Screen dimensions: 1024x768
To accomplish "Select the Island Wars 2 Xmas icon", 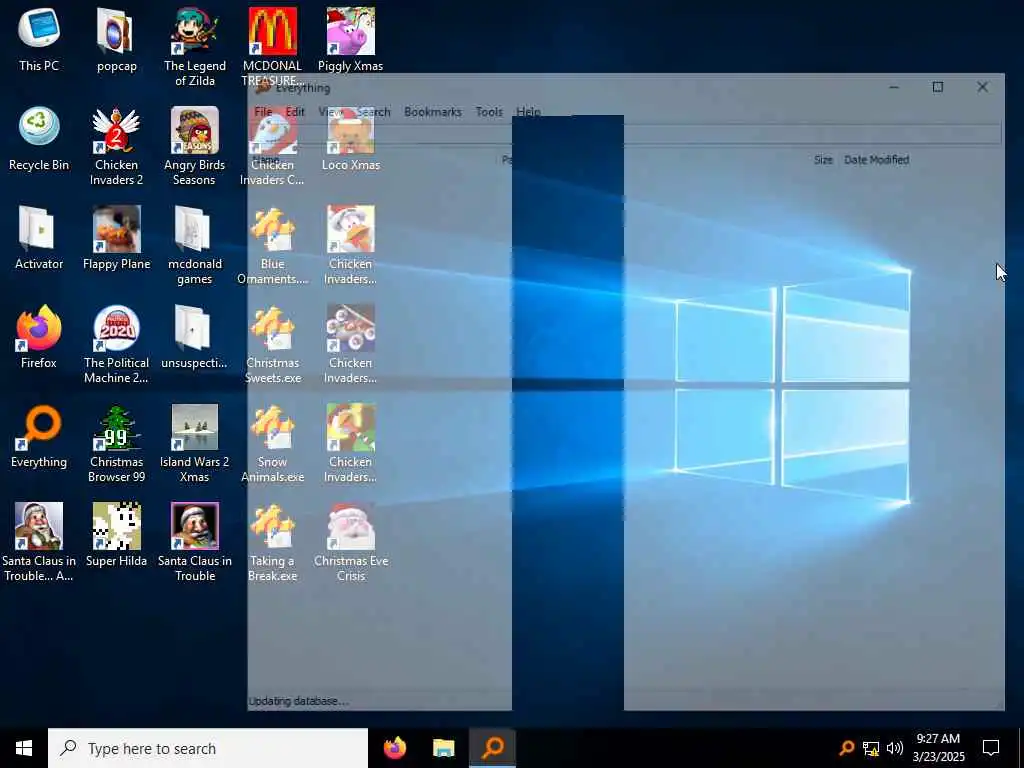I will [x=195, y=443].
